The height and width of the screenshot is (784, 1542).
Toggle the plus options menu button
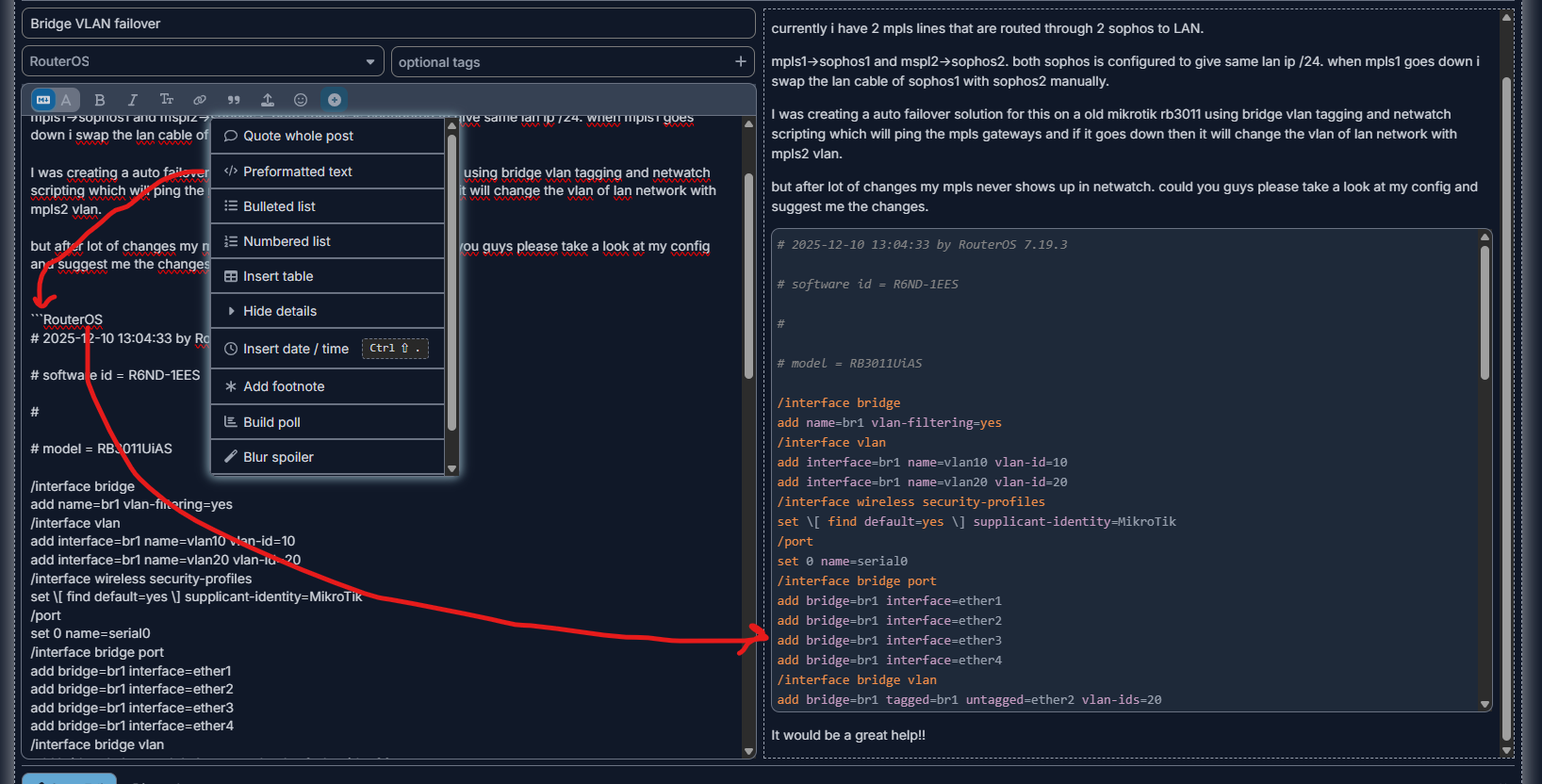[x=335, y=100]
